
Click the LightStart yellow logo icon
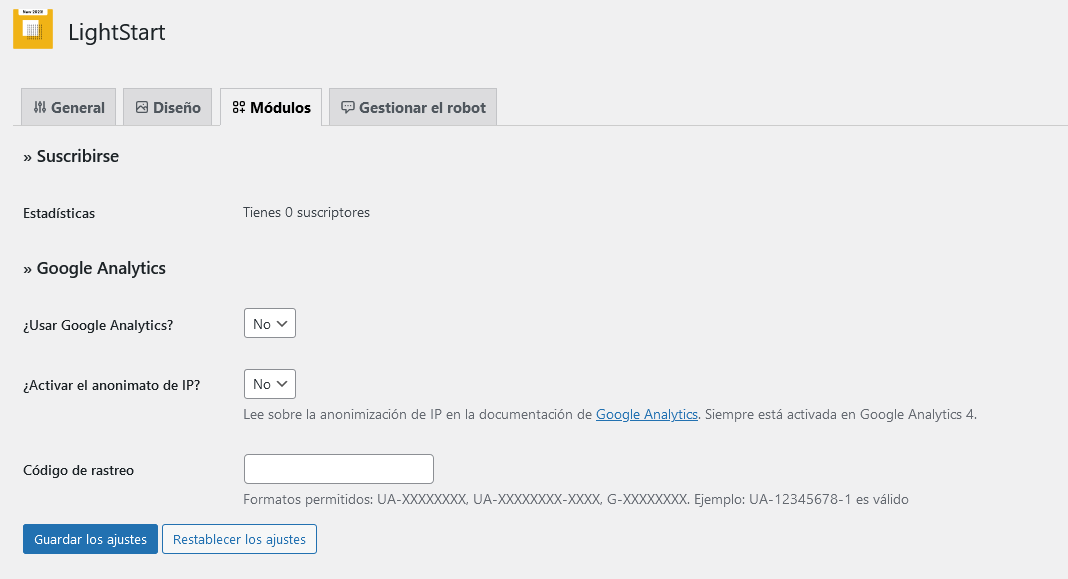pyautogui.click(x=32, y=29)
